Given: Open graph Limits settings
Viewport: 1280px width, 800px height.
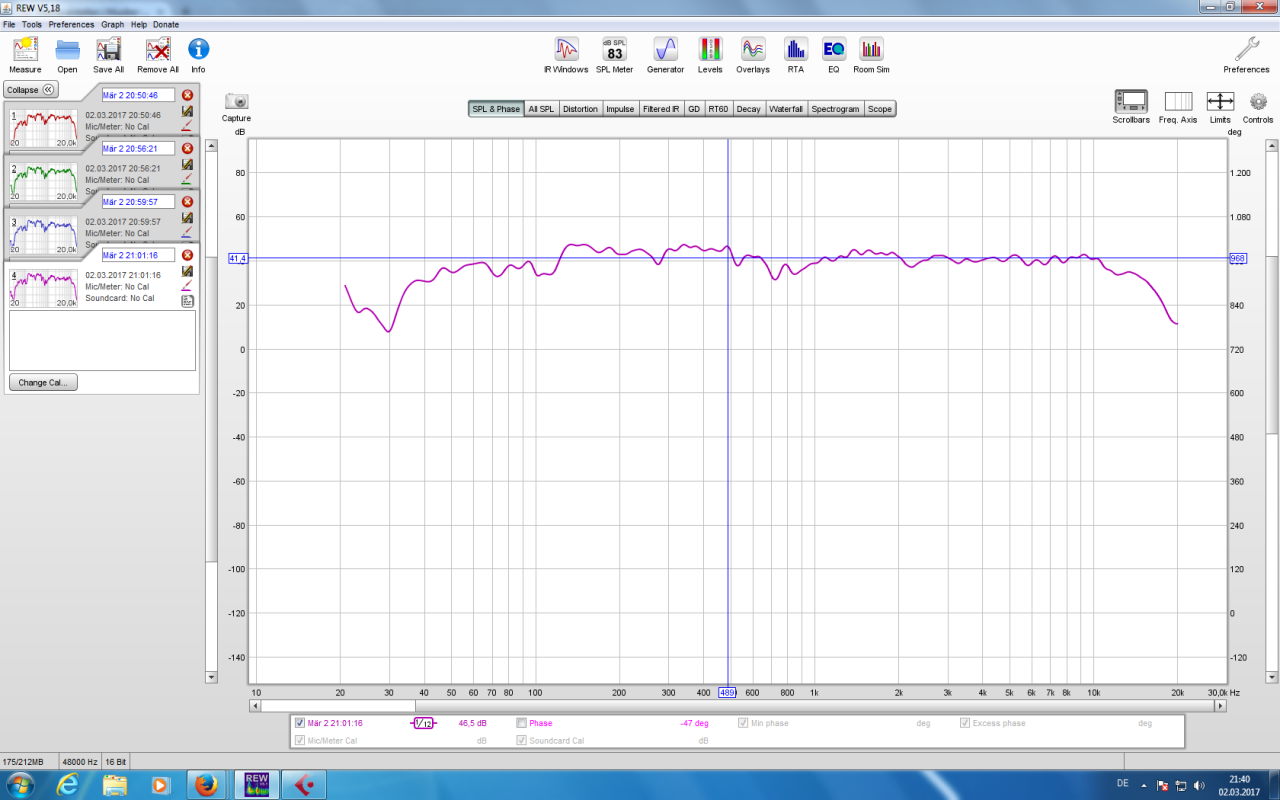Looking at the screenshot, I should tap(1220, 106).
